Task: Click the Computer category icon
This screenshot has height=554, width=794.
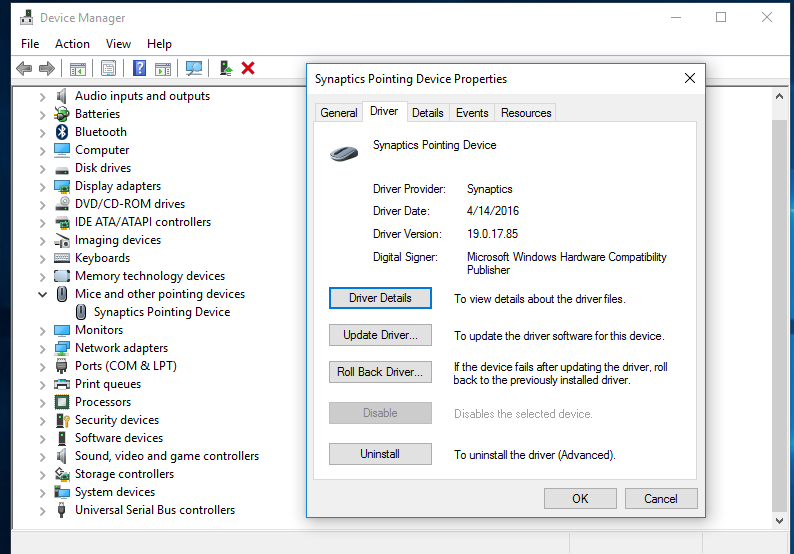Action: coord(62,150)
